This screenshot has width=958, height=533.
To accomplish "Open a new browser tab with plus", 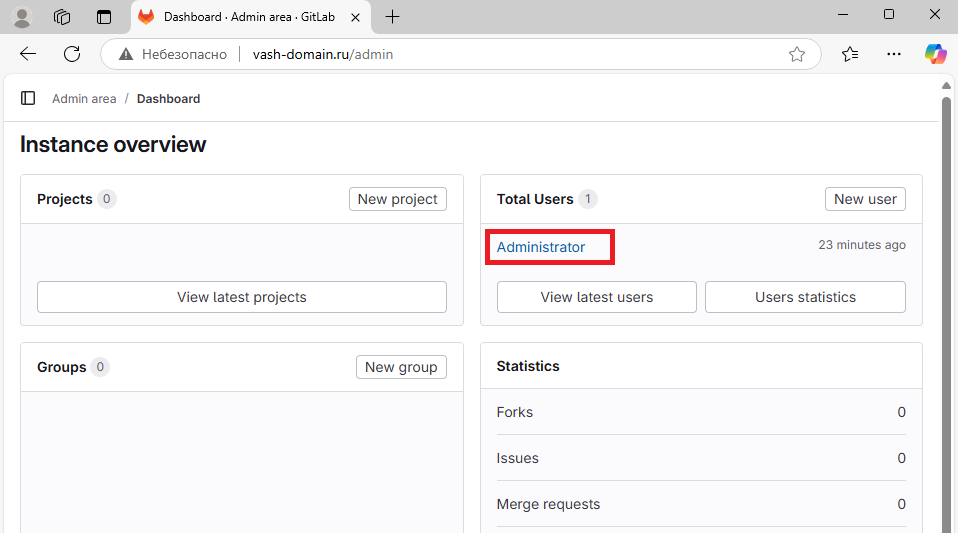I will [392, 17].
